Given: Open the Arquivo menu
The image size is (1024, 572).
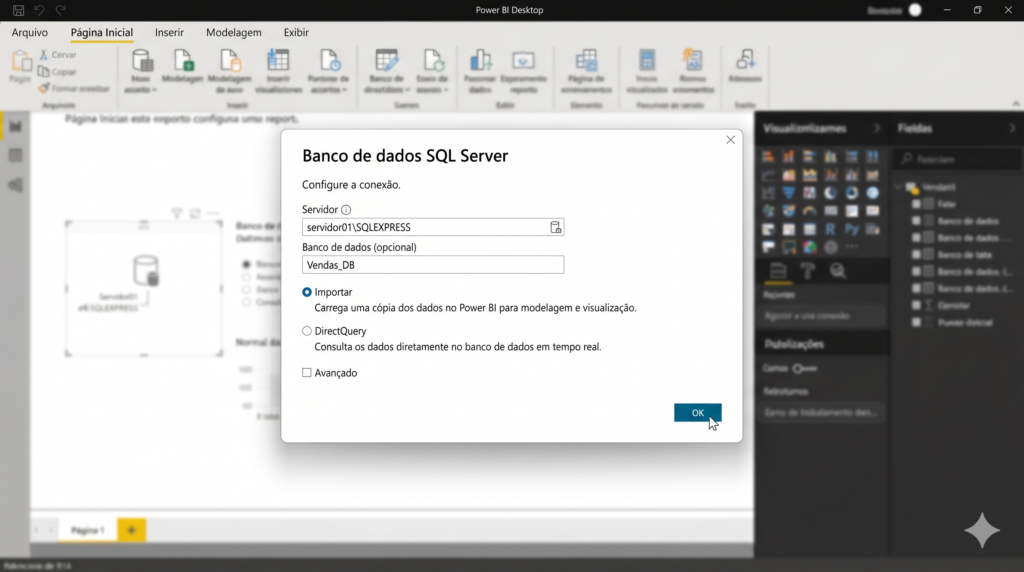Looking at the screenshot, I should pyautogui.click(x=29, y=33).
